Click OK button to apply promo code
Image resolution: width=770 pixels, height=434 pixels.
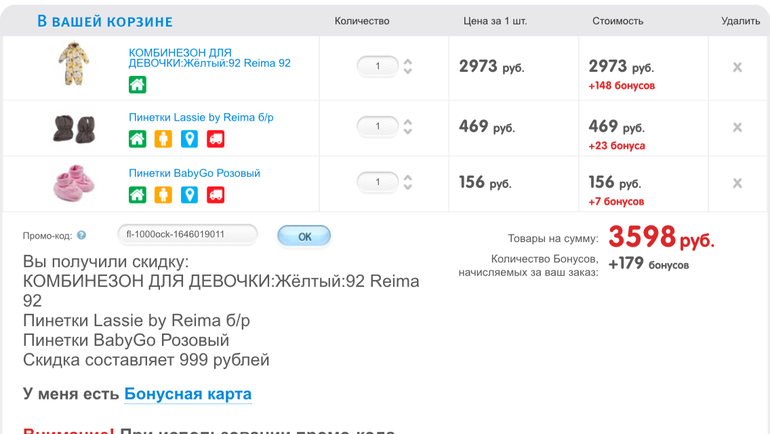pyautogui.click(x=304, y=236)
